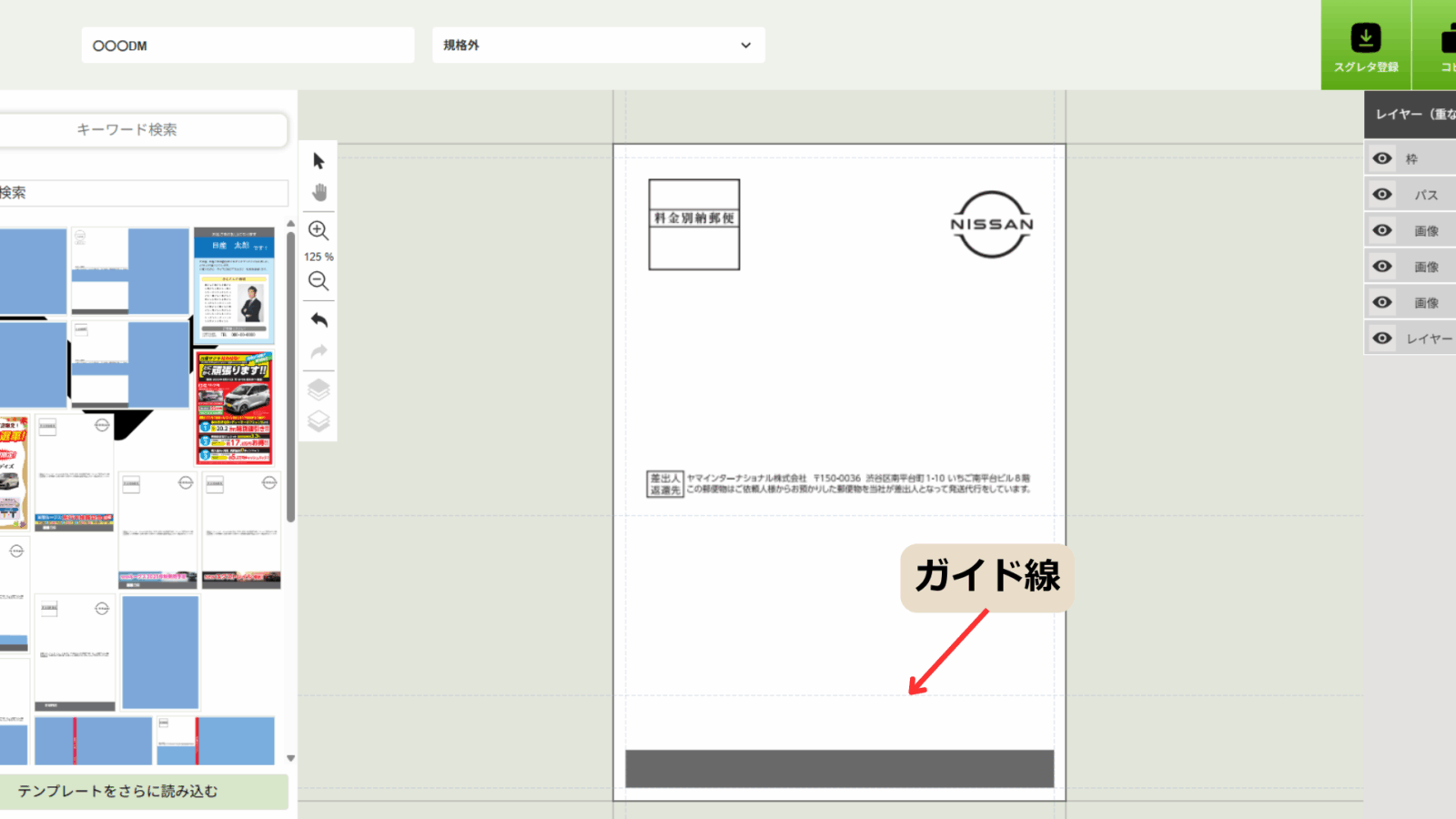Send layer backward with outlined stack icon
This screenshot has height=819, width=1456.
pos(318,421)
